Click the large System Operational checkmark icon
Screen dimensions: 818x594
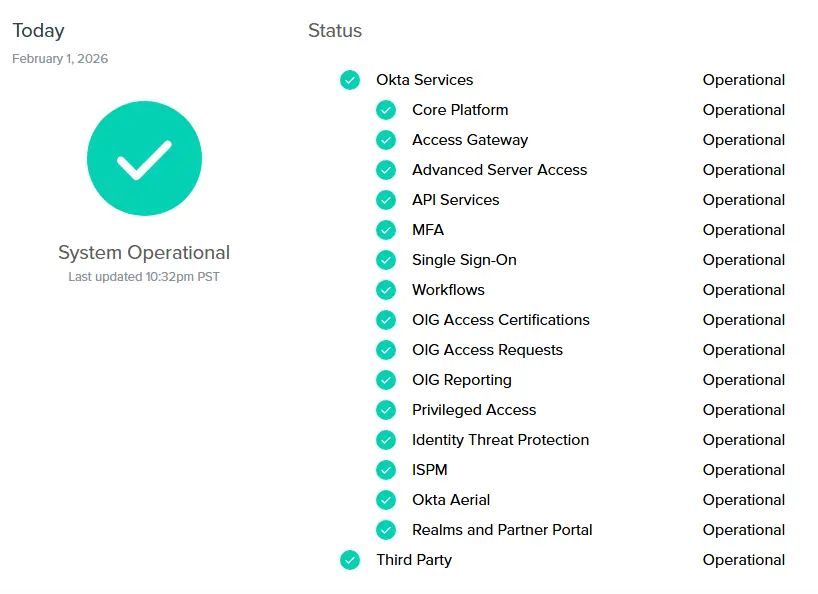pos(144,158)
